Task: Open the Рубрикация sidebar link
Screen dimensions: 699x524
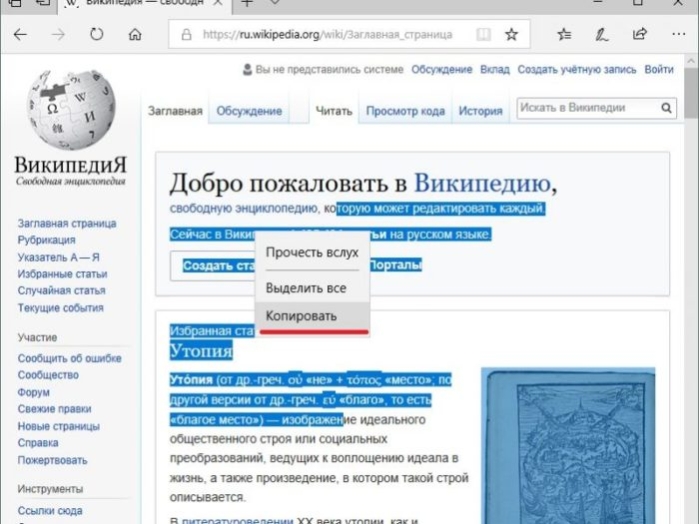Action: [46, 240]
